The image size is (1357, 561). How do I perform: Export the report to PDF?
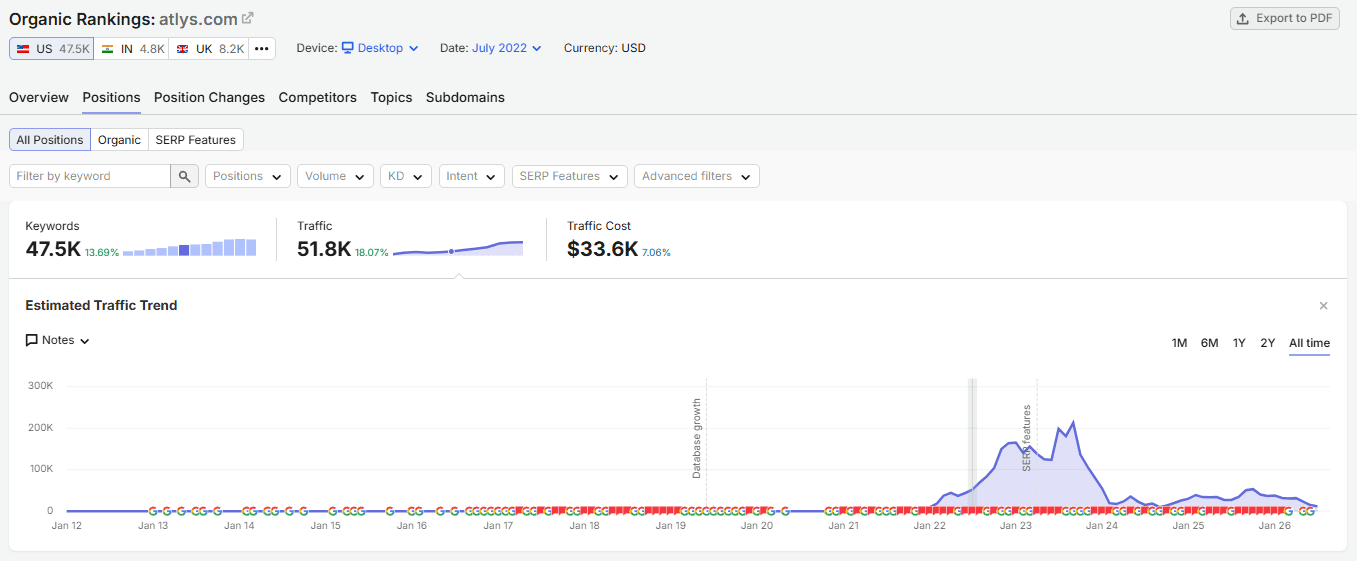[x=1285, y=18]
